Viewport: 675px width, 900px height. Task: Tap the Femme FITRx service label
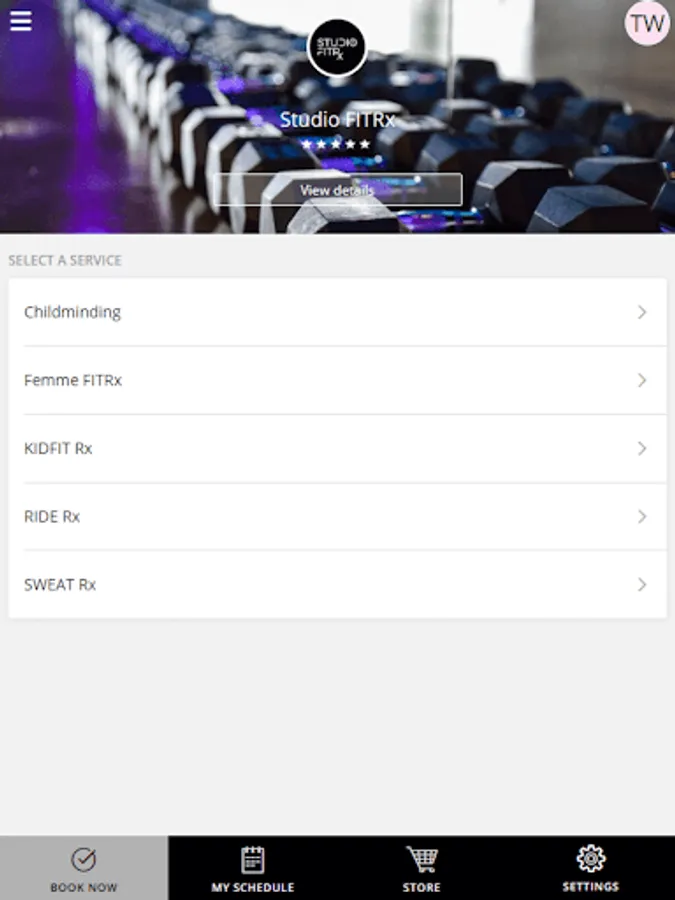pyautogui.click(x=73, y=380)
